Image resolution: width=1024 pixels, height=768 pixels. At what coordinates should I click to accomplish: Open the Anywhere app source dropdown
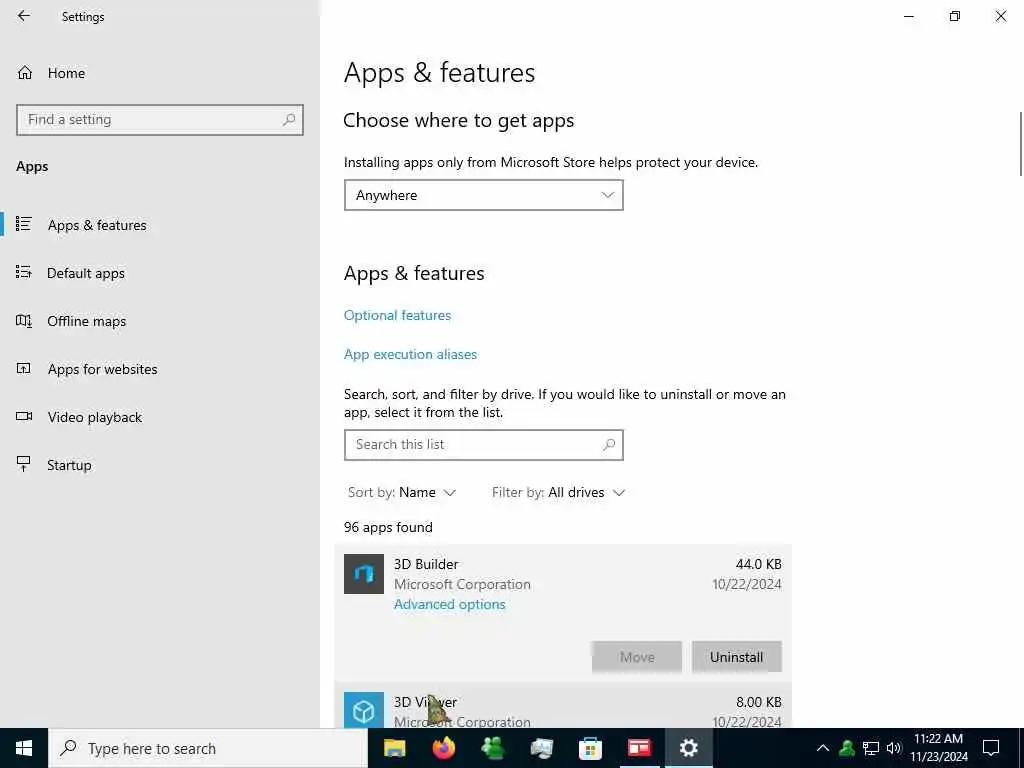click(x=484, y=195)
